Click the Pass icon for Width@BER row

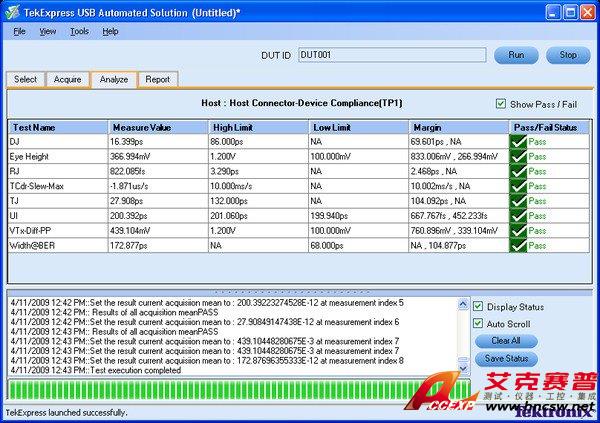pos(518,244)
